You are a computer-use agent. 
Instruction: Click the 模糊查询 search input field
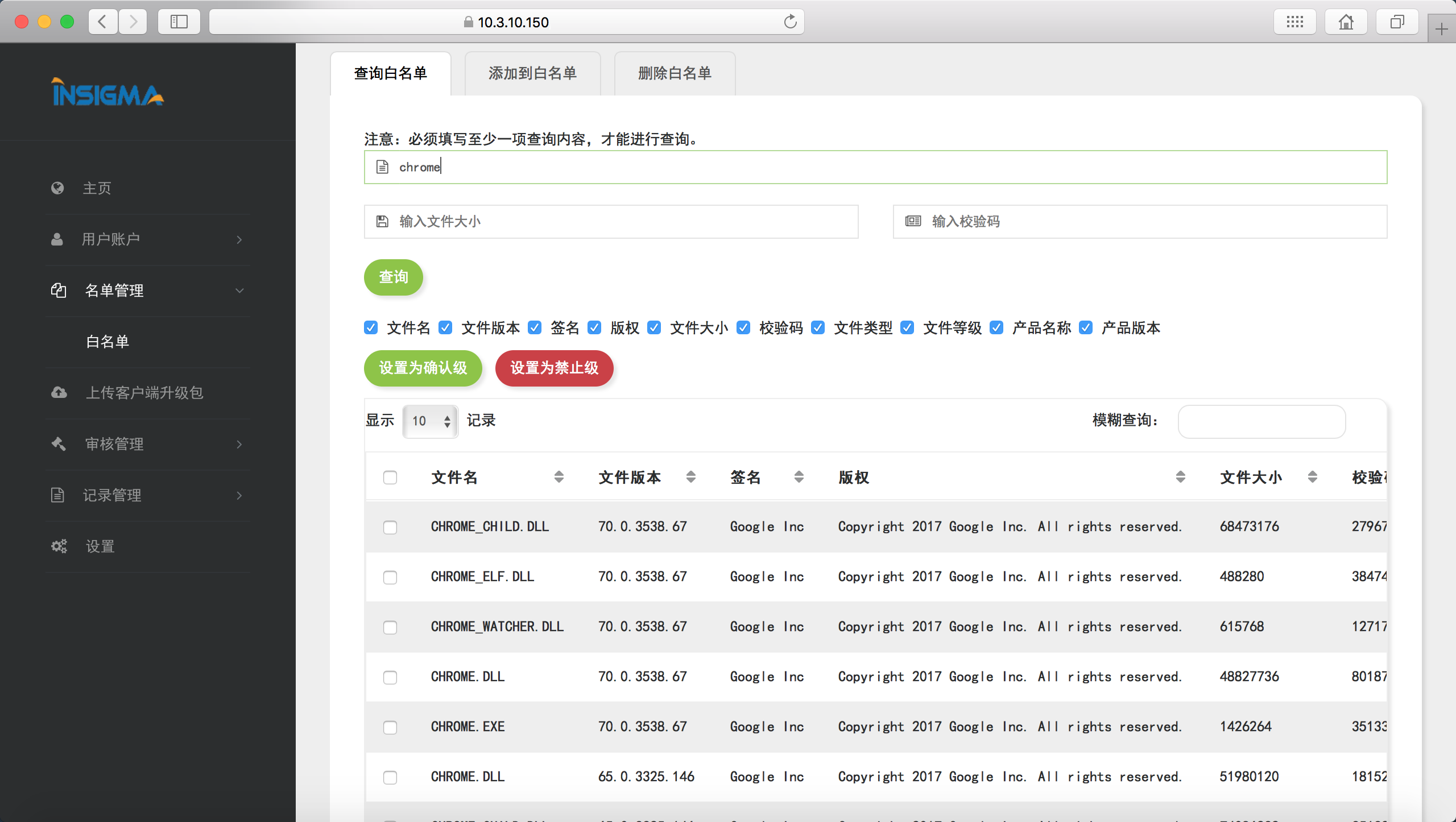1261,421
